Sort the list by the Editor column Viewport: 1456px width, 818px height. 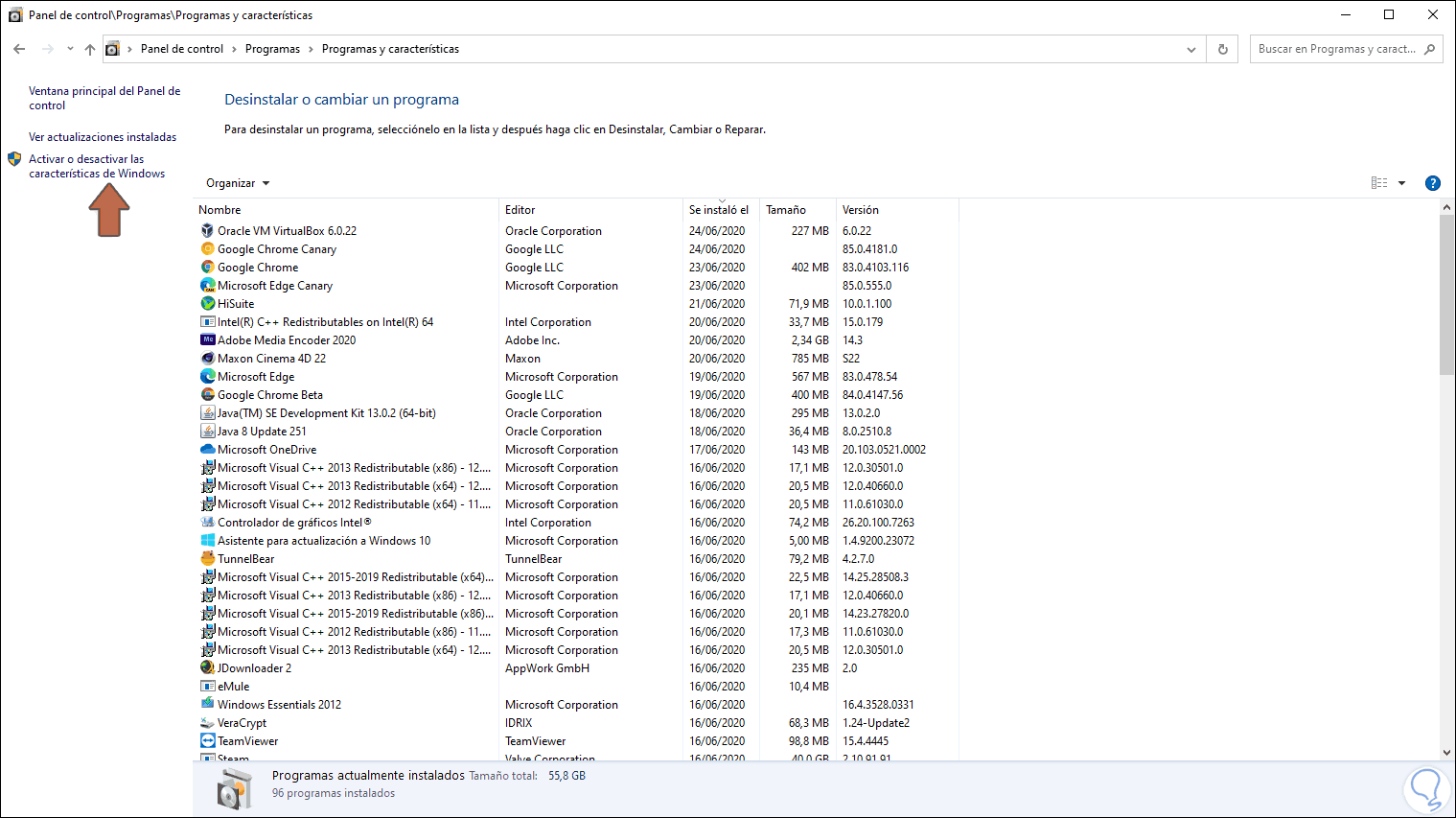pyautogui.click(x=591, y=210)
